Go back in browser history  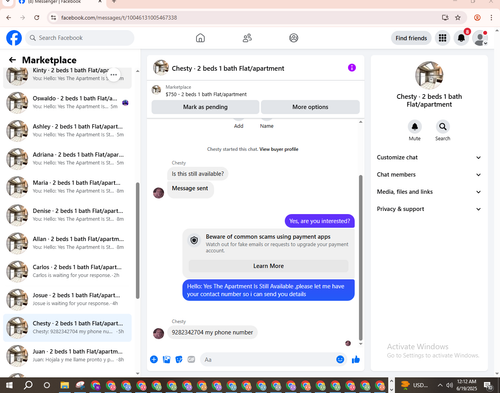click(9, 18)
